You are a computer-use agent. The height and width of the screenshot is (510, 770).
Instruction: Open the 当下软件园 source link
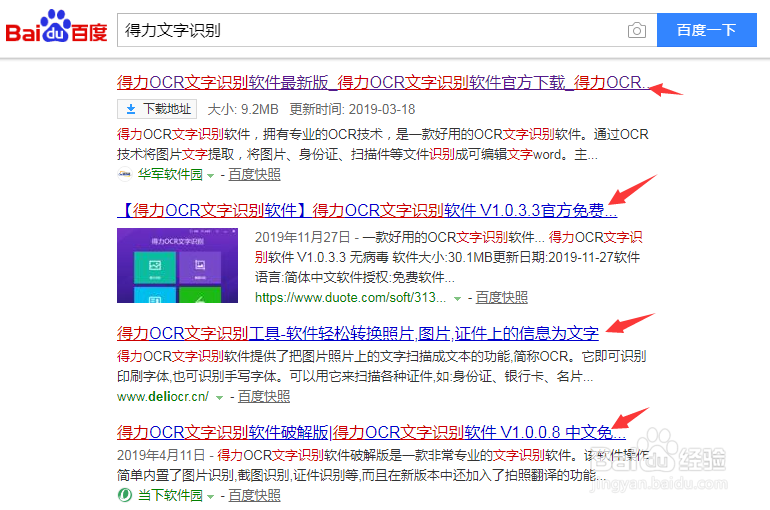point(170,495)
